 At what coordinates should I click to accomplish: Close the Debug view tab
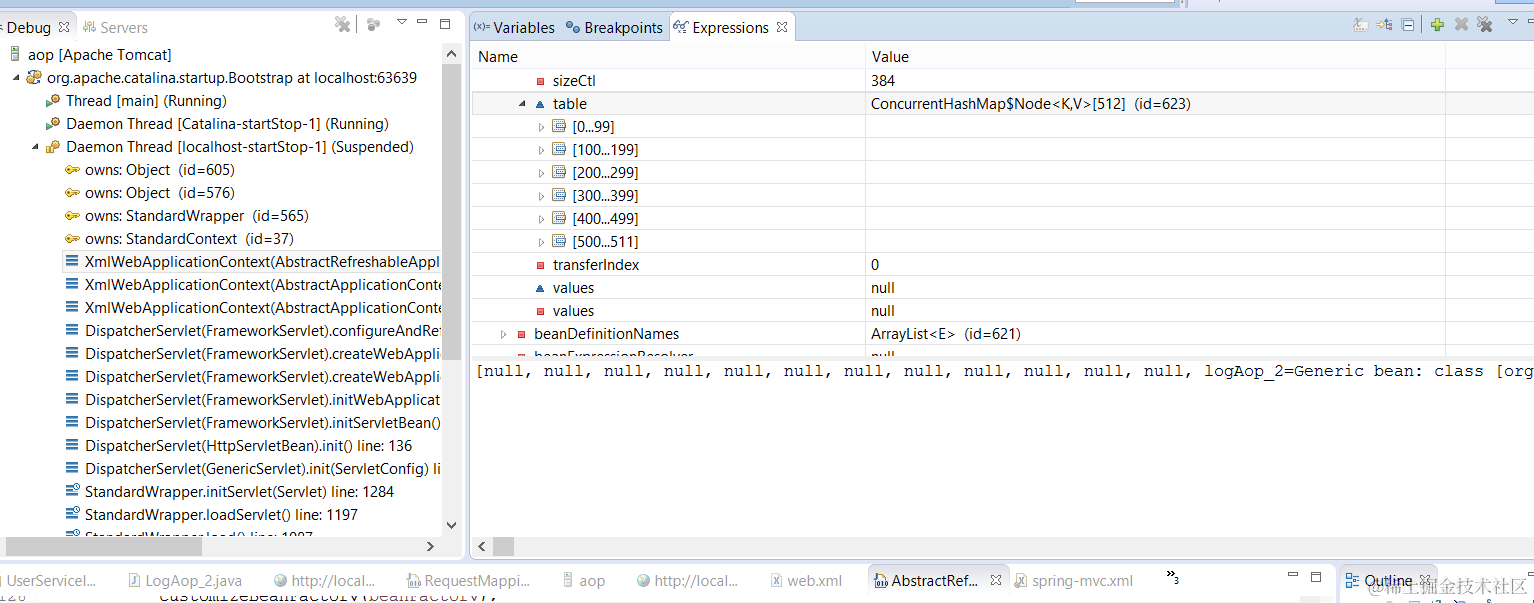click(x=64, y=27)
